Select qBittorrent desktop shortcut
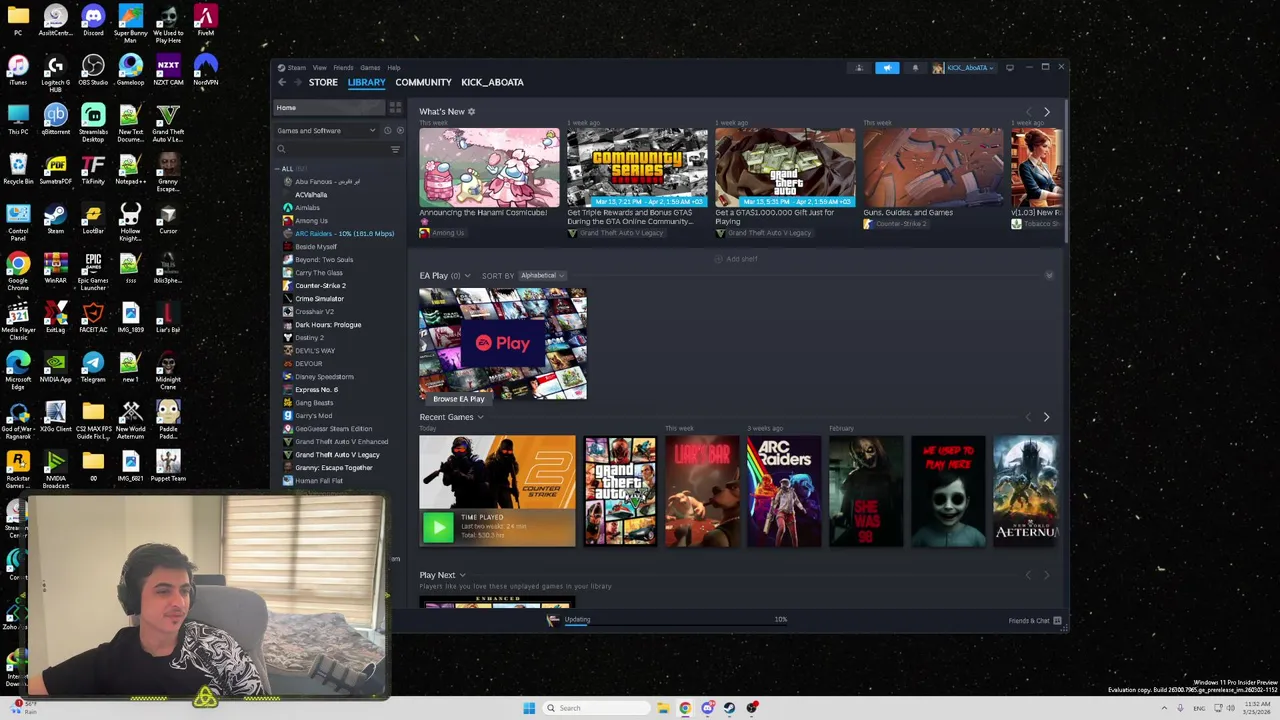 tap(56, 120)
